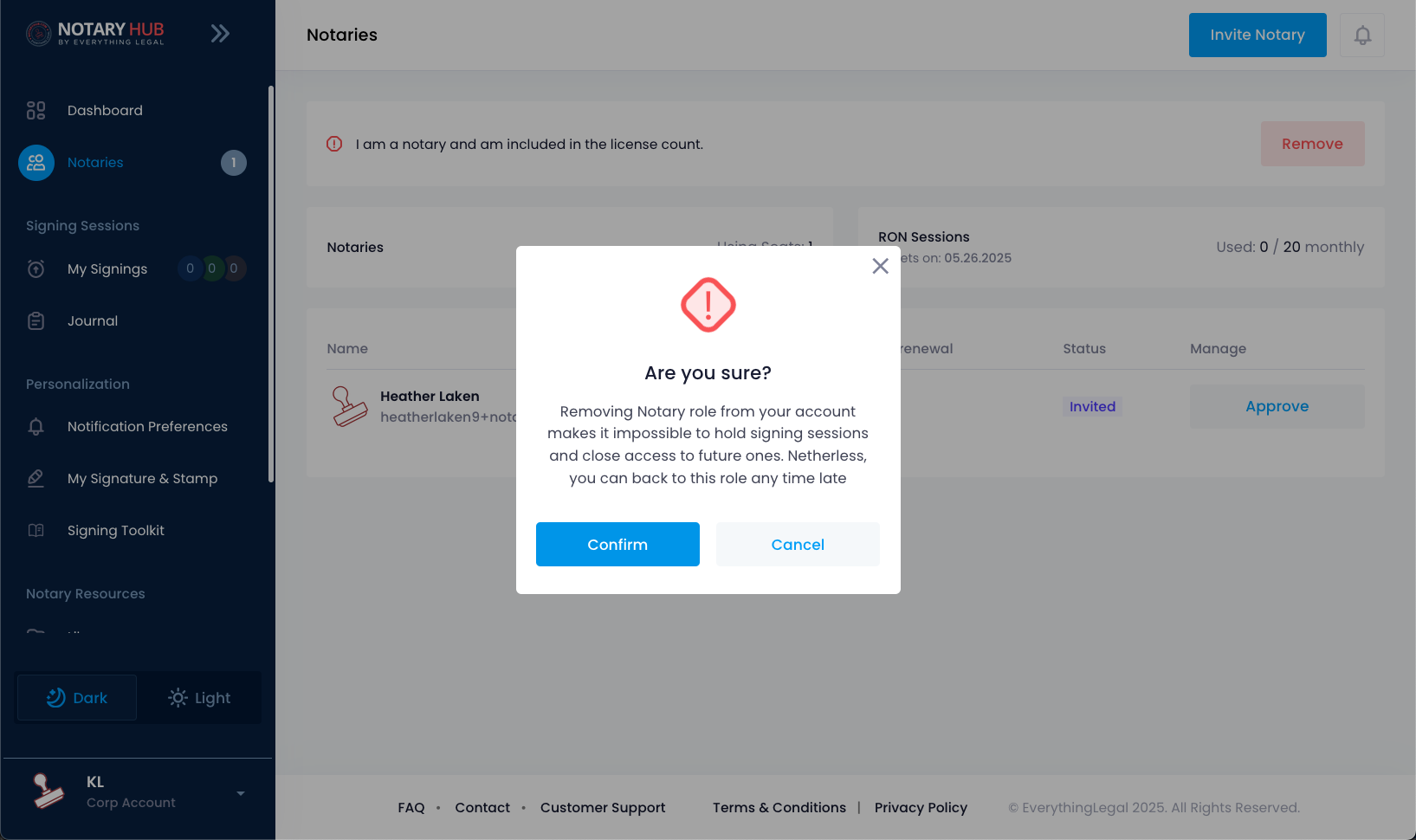Click the sidebar vertical scrollbar
Viewport: 1416px width, 840px height.
click(x=271, y=284)
